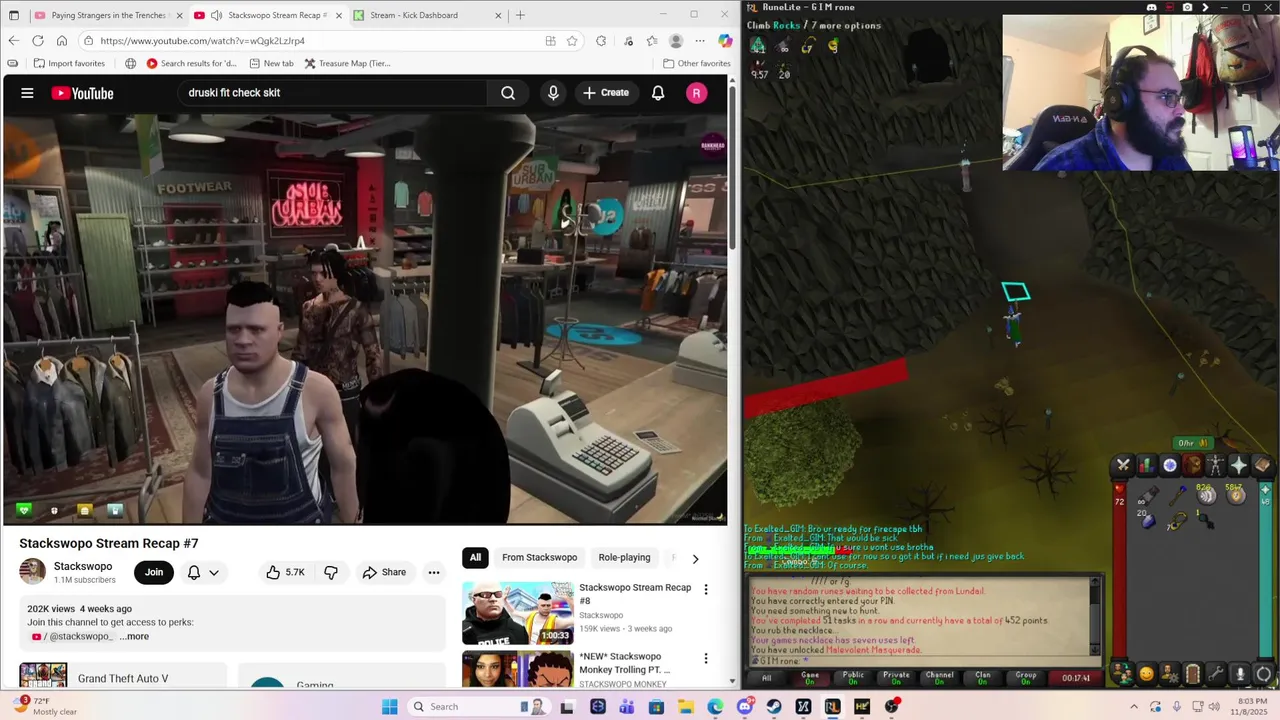Viewport: 1280px width, 720px height.
Task: Toggle the Group chat filter in RuneLite
Action: (x=1026, y=677)
